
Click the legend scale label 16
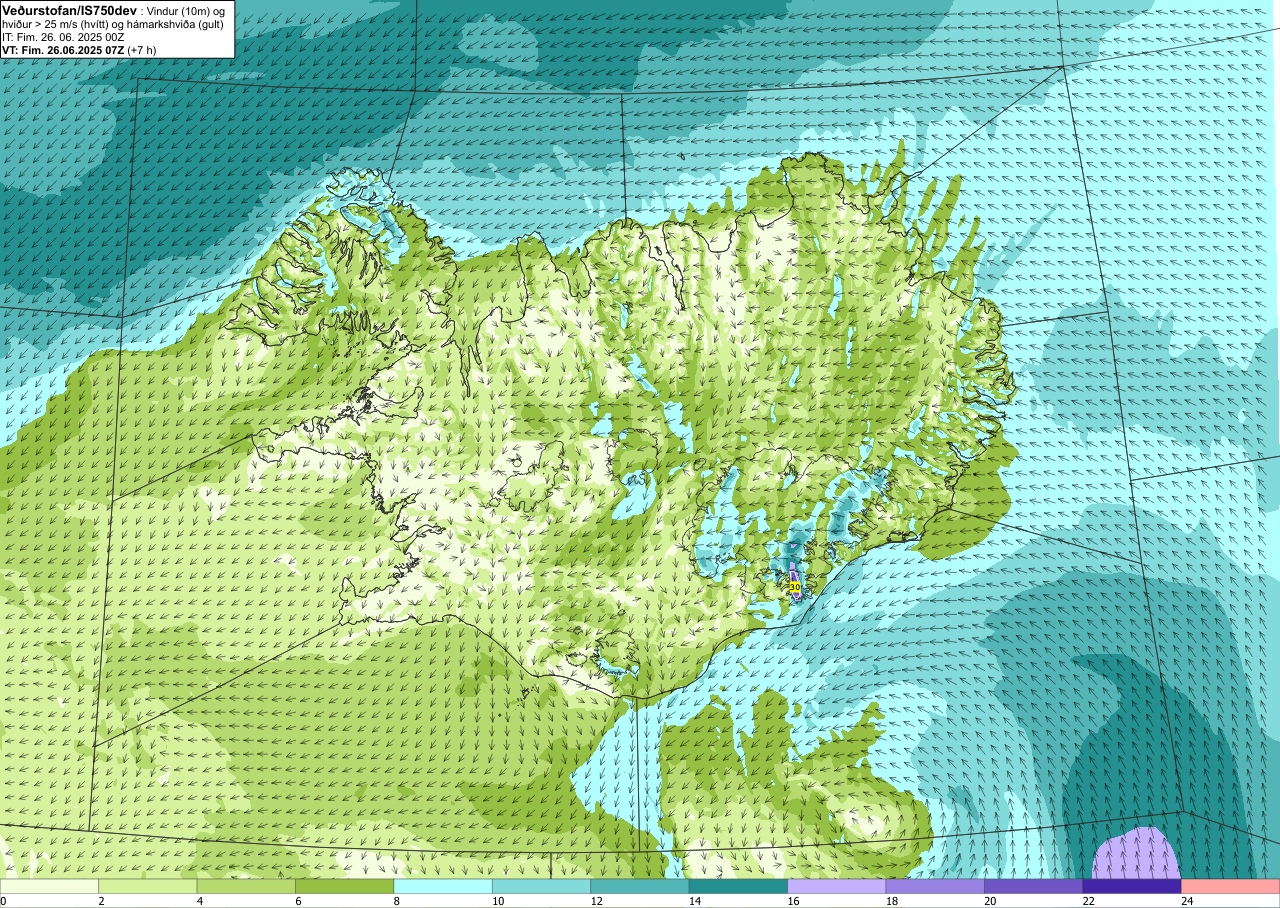(x=792, y=901)
